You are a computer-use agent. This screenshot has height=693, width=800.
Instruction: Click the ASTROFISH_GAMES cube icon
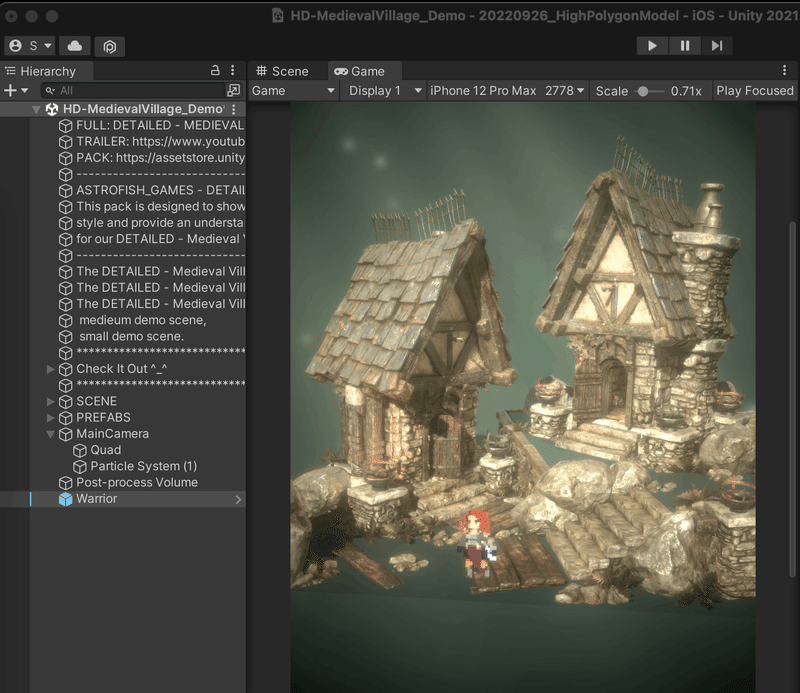[x=65, y=190]
